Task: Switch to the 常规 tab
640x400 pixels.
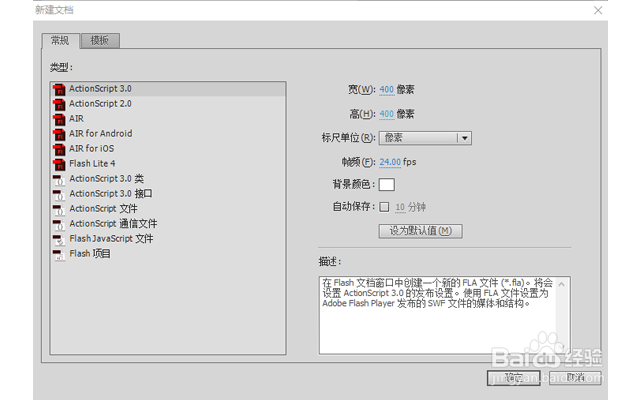Action: [x=60, y=40]
